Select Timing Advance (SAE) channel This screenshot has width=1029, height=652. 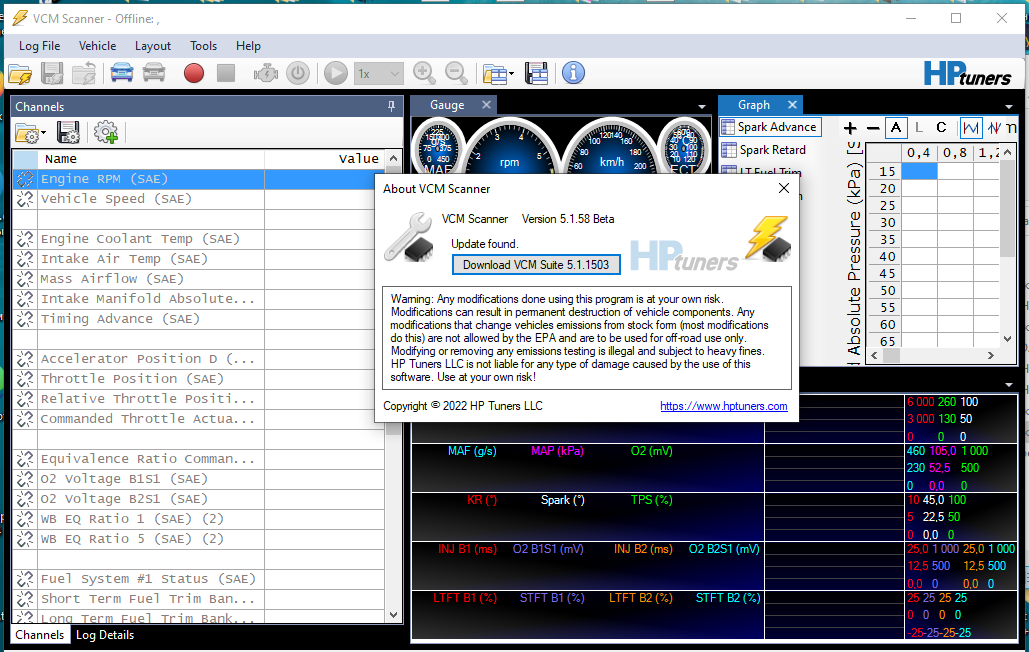coord(198,319)
